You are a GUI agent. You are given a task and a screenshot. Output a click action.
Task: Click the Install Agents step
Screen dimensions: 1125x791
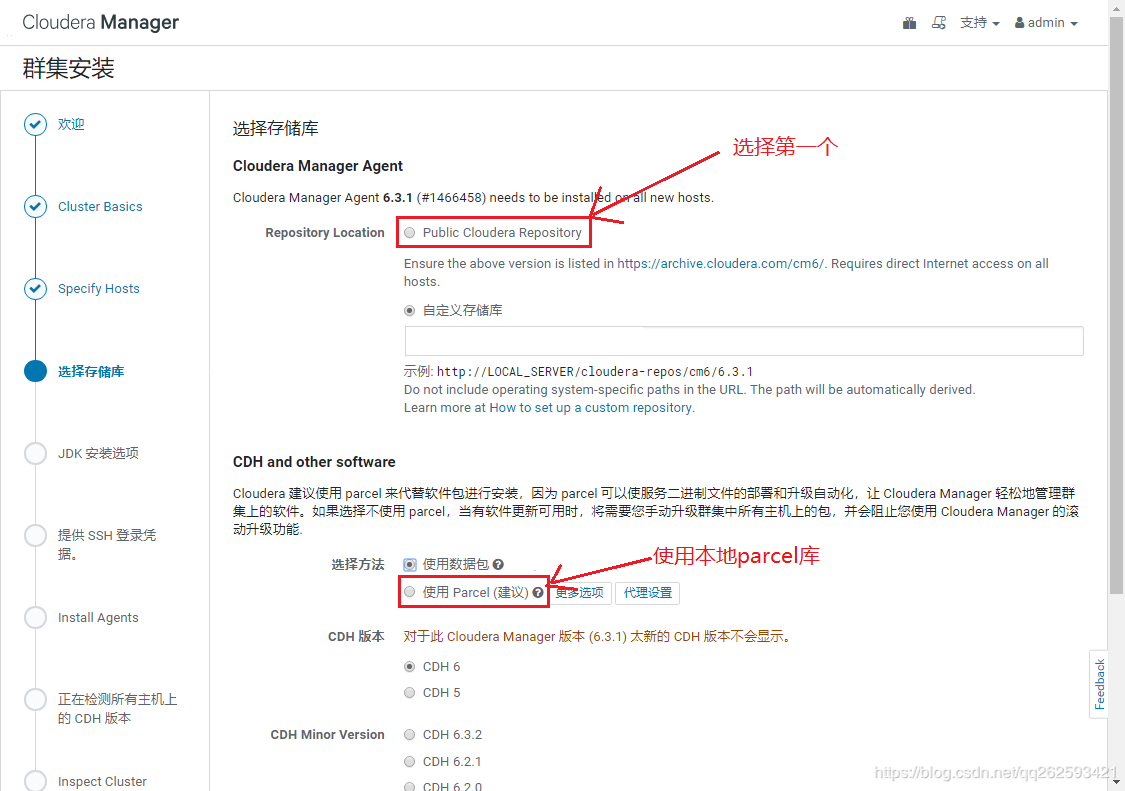click(x=98, y=617)
